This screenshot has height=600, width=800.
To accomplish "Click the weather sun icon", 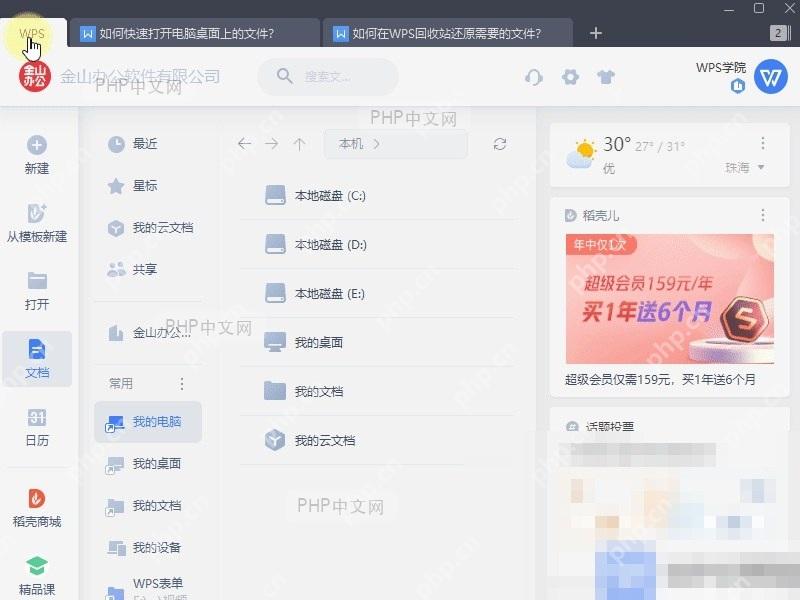I will 581,153.
